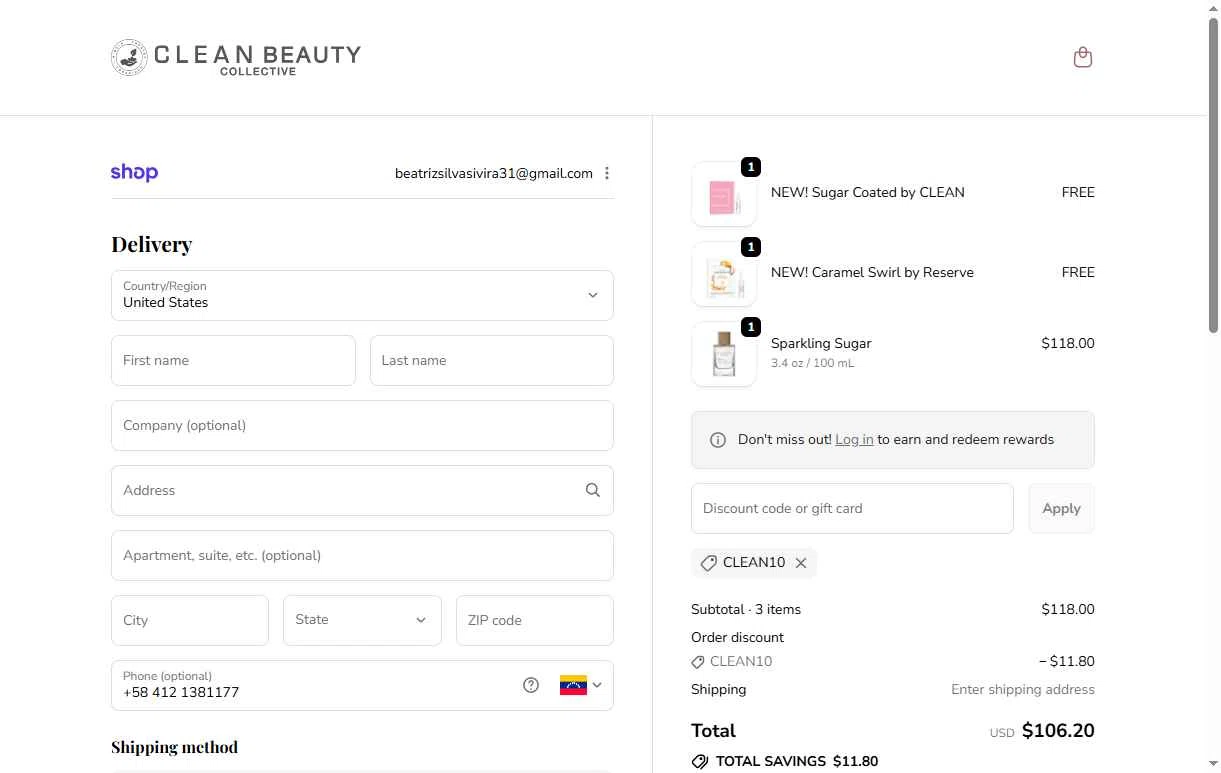The height and width of the screenshot is (773, 1221).
Task: Click the City input field
Action: (190, 620)
